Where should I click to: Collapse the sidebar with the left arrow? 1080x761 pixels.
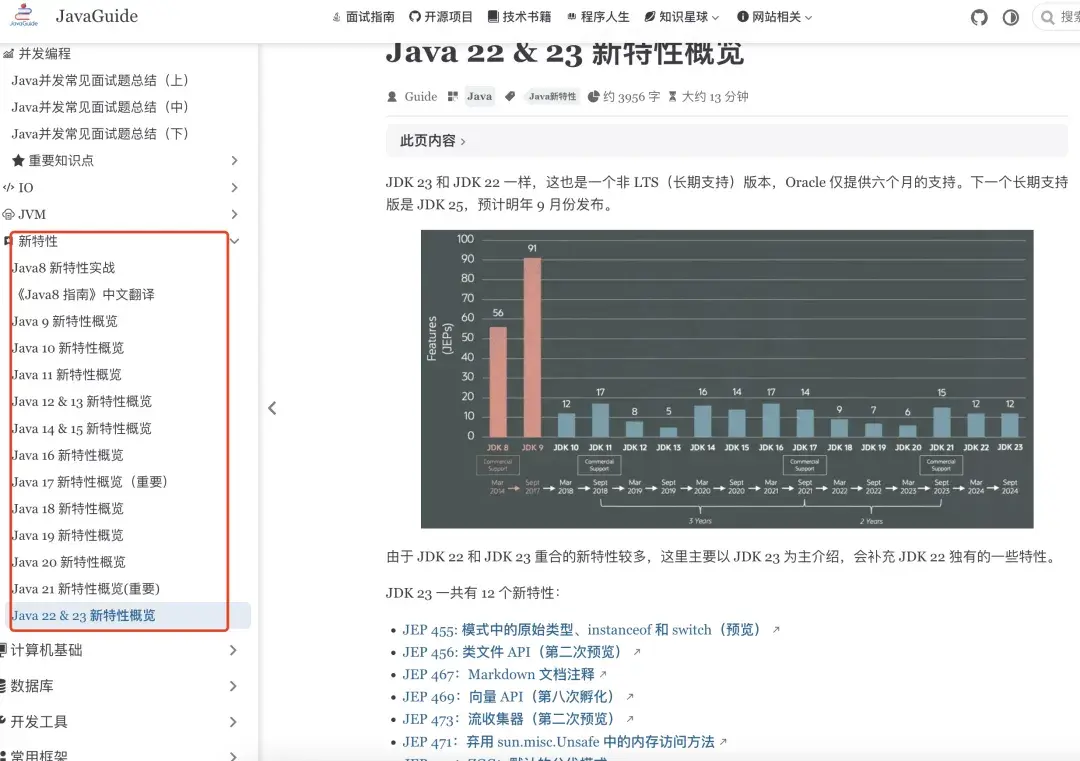point(272,408)
